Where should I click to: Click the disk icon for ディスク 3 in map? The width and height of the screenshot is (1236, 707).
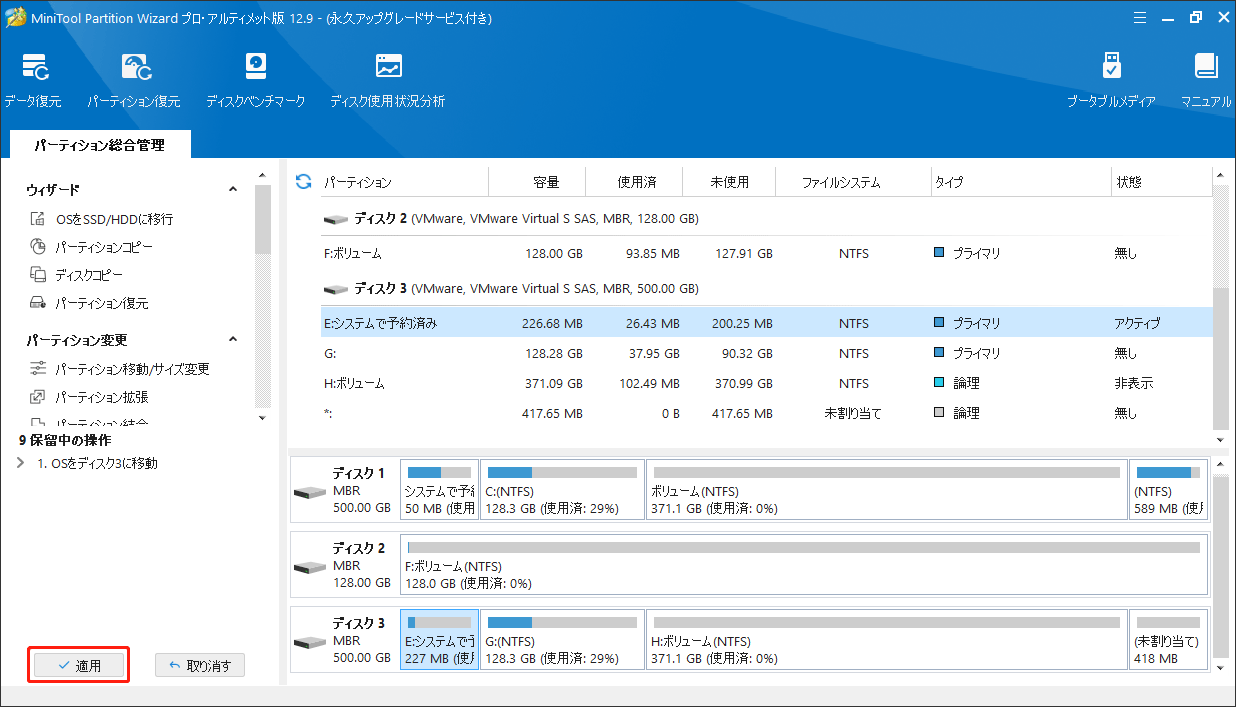(309, 642)
